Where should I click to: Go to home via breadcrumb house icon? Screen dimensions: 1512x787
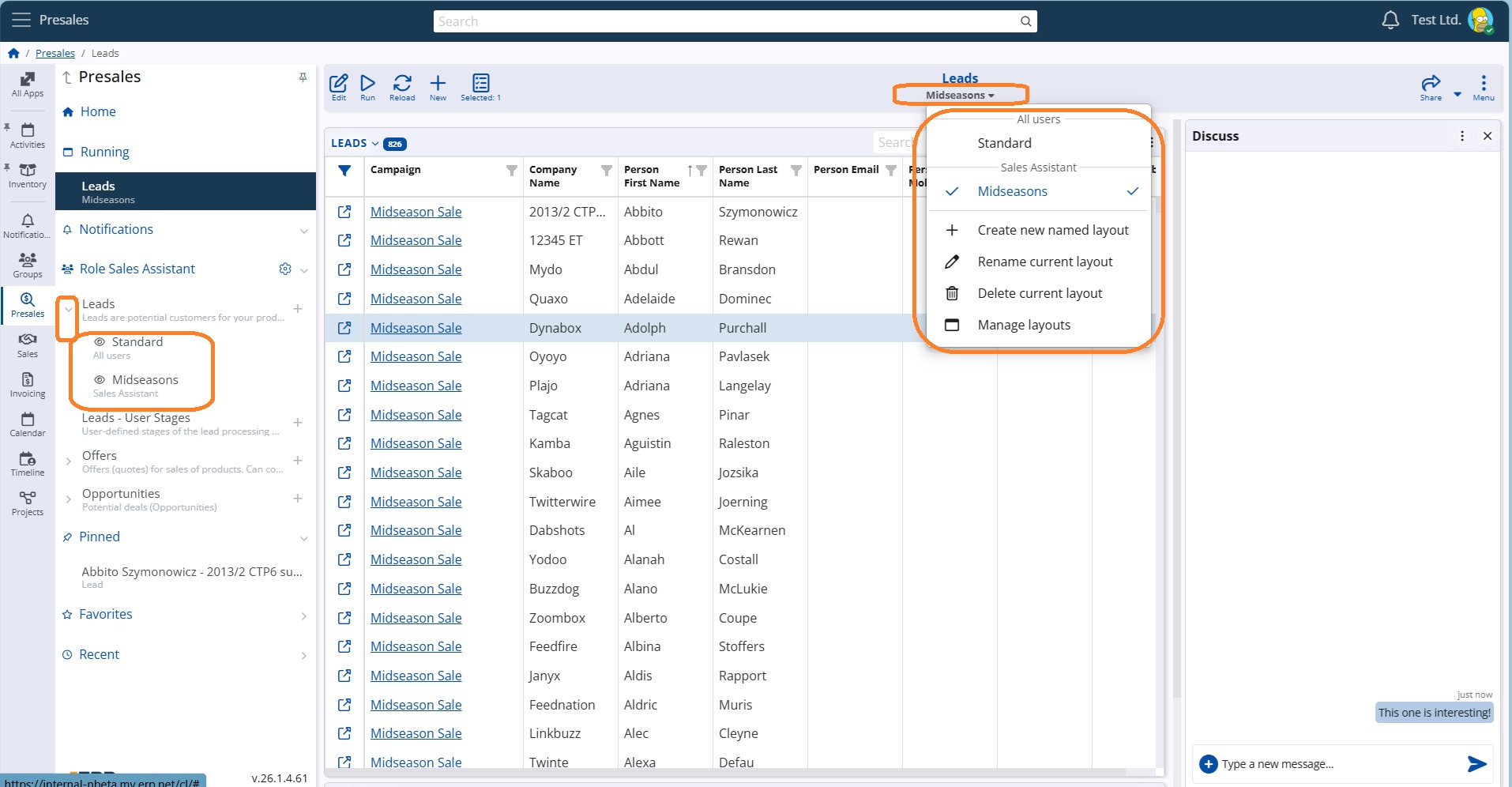coord(13,53)
